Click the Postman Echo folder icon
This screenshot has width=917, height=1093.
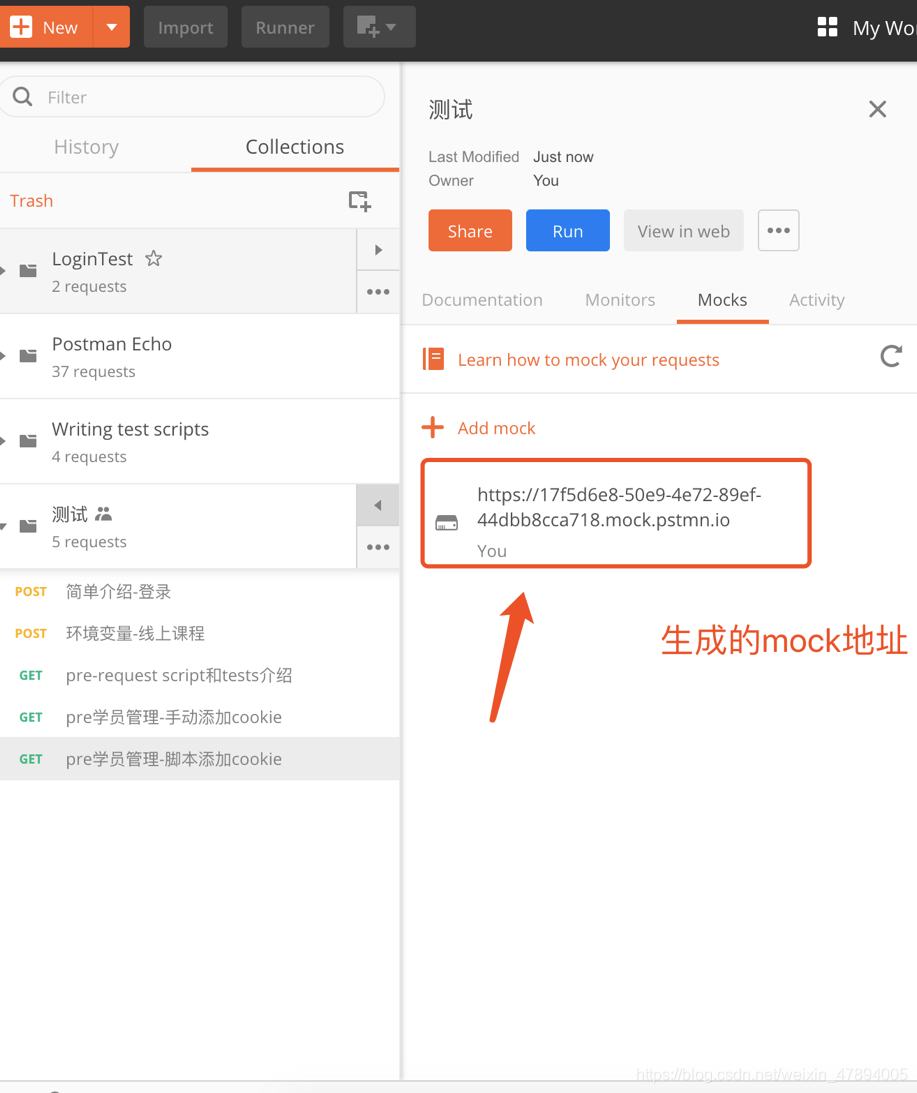coord(28,356)
